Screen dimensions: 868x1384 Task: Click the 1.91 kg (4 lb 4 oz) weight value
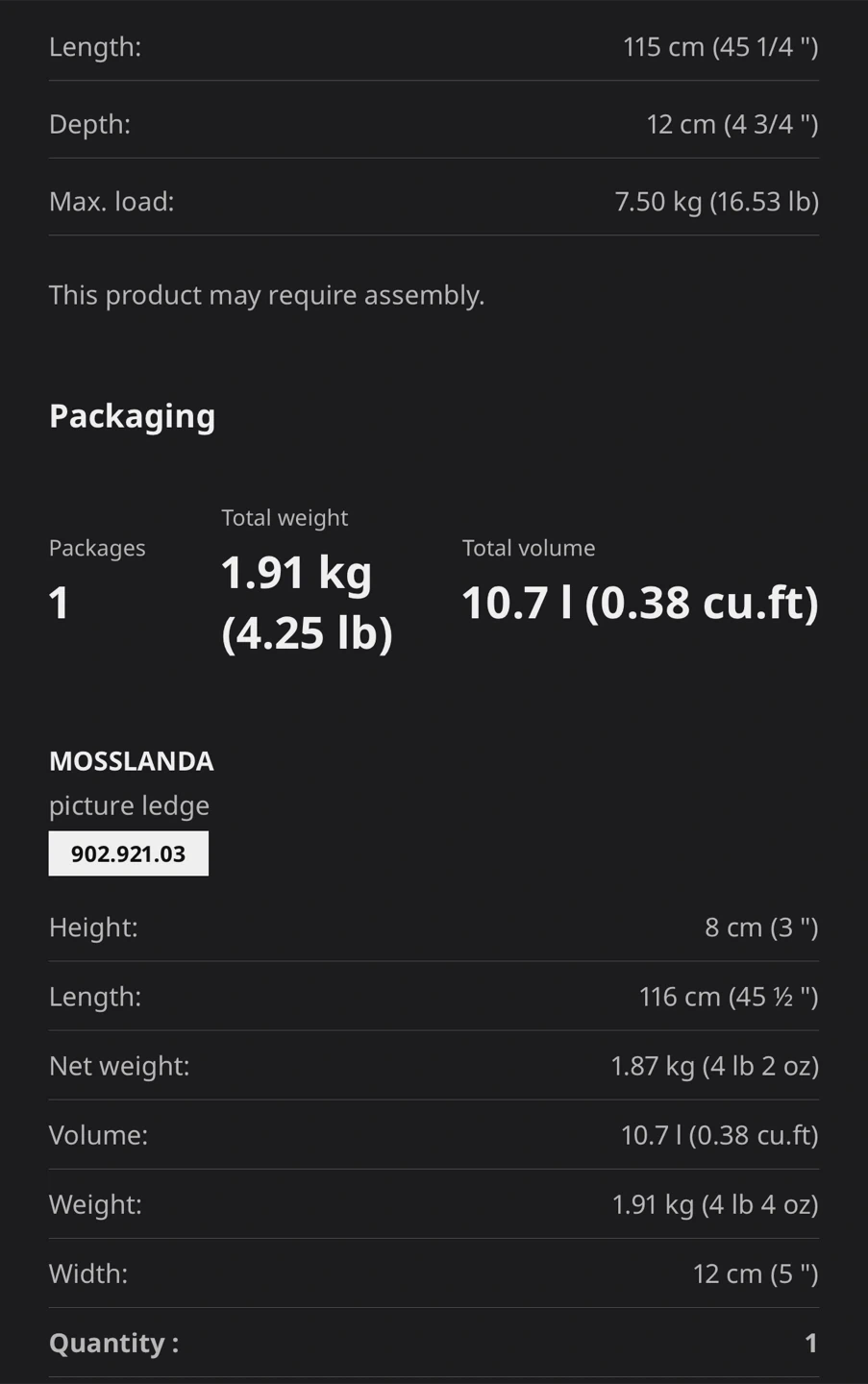[714, 1203]
